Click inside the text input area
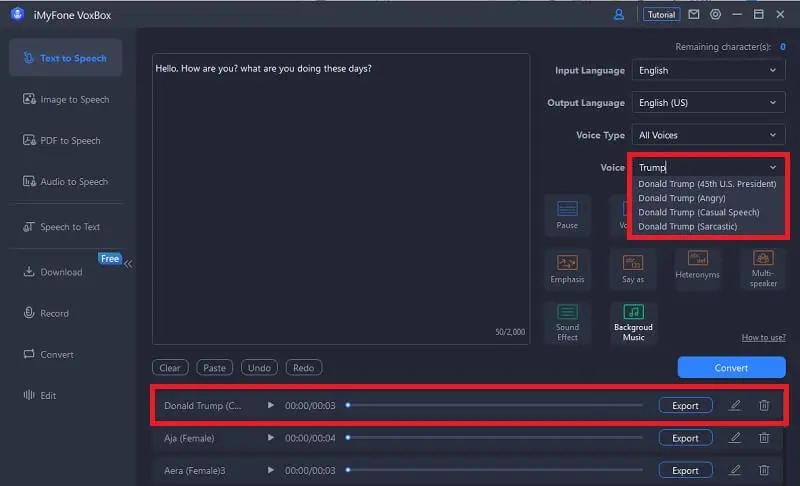Screen dimensions: 800x486 point(341,199)
